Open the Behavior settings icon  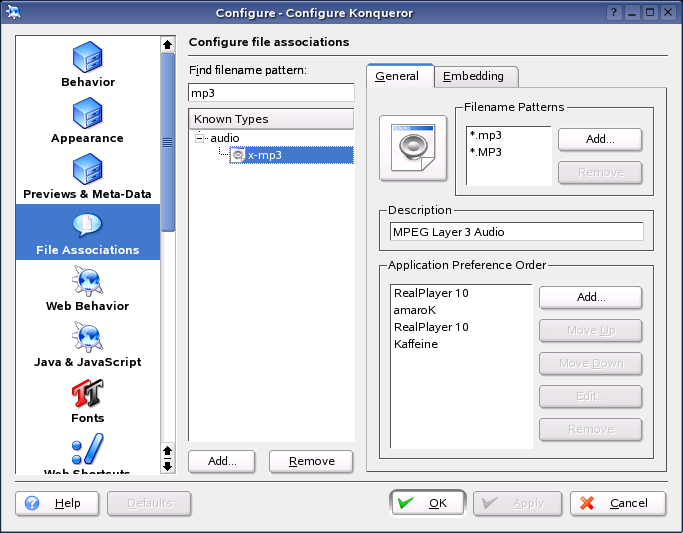88,64
